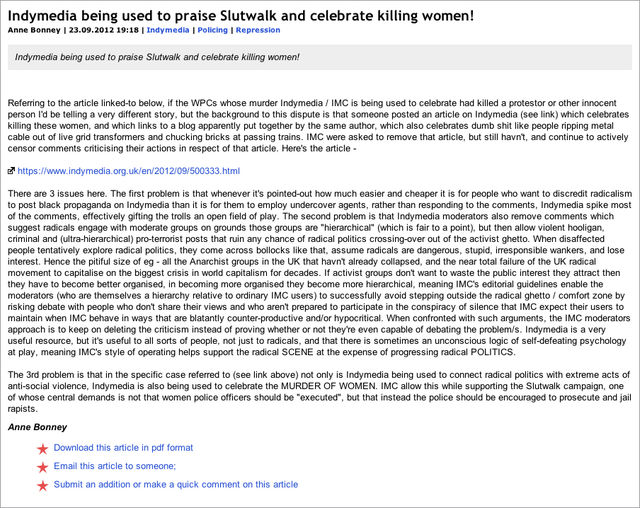Click the external link icon before the URL
Screen dimensions: 640x508
pos(11,172)
